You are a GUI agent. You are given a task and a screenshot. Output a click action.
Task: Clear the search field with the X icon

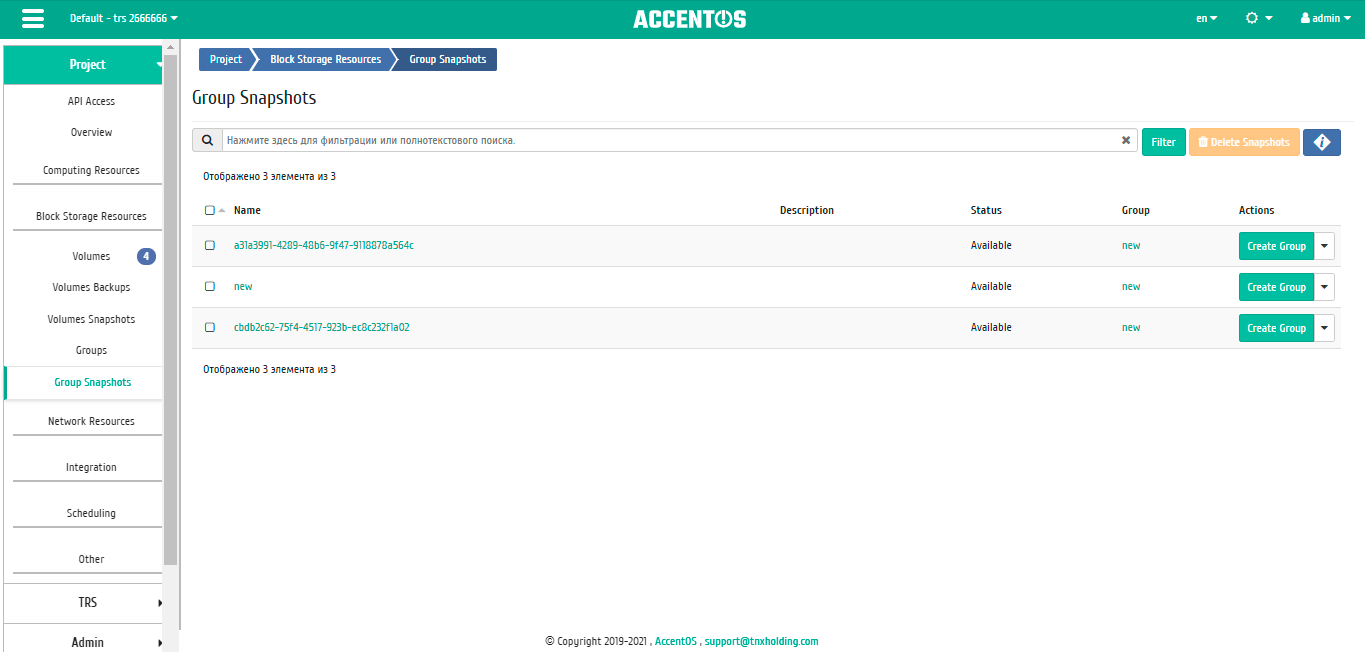click(x=1126, y=140)
